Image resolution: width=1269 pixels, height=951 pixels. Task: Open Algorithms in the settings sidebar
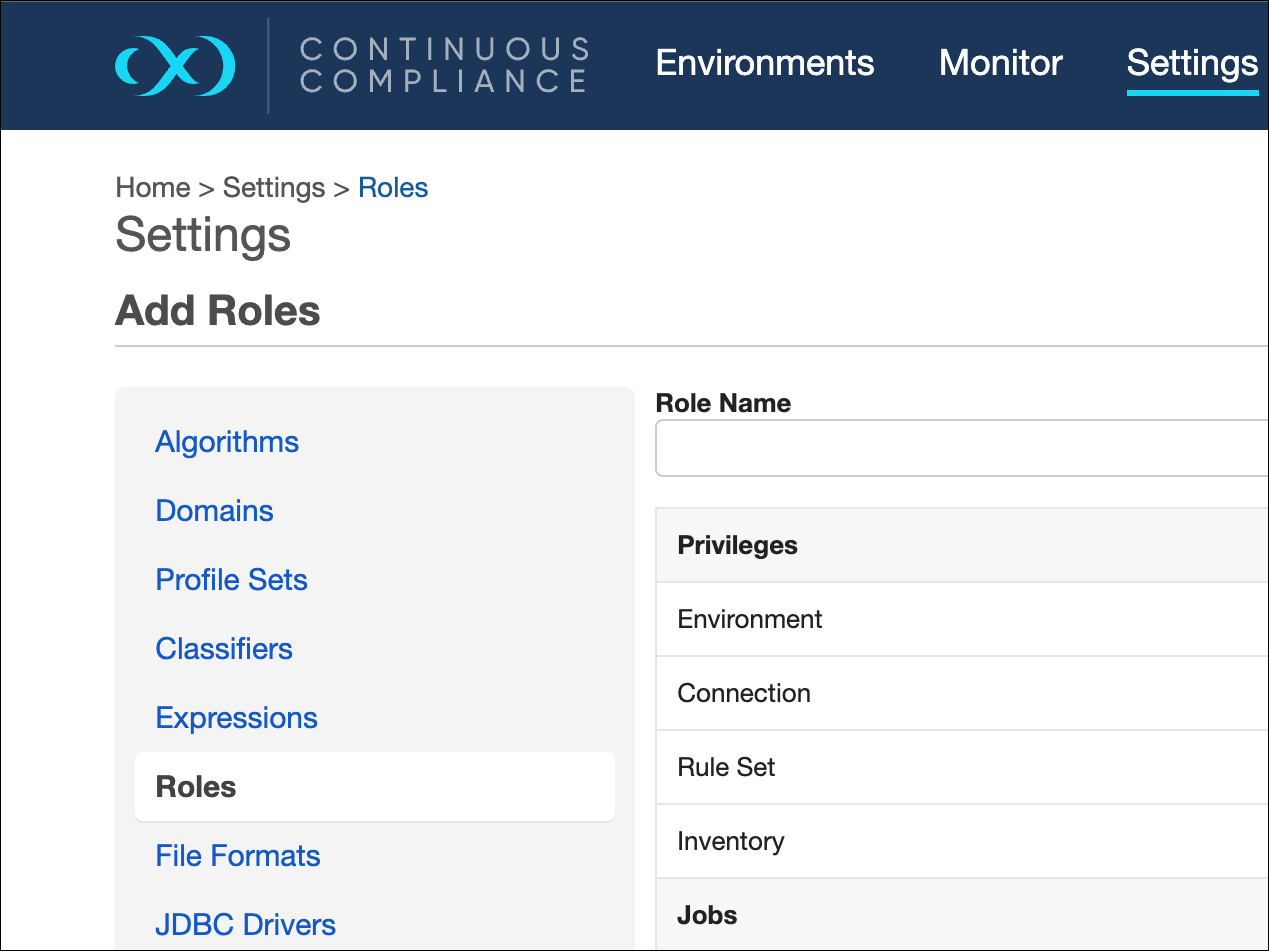point(227,442)
